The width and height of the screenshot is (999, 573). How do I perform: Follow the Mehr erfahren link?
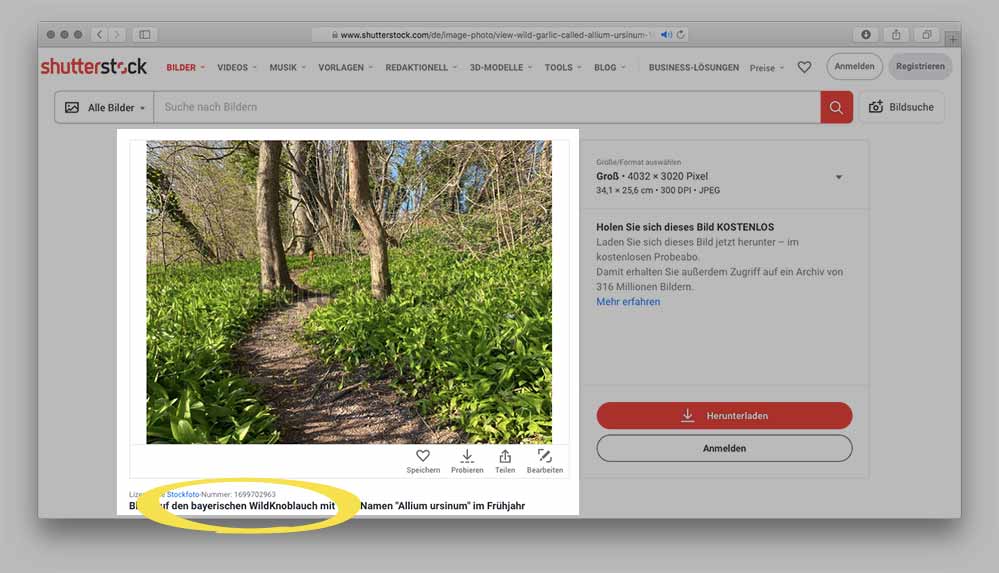628,301
